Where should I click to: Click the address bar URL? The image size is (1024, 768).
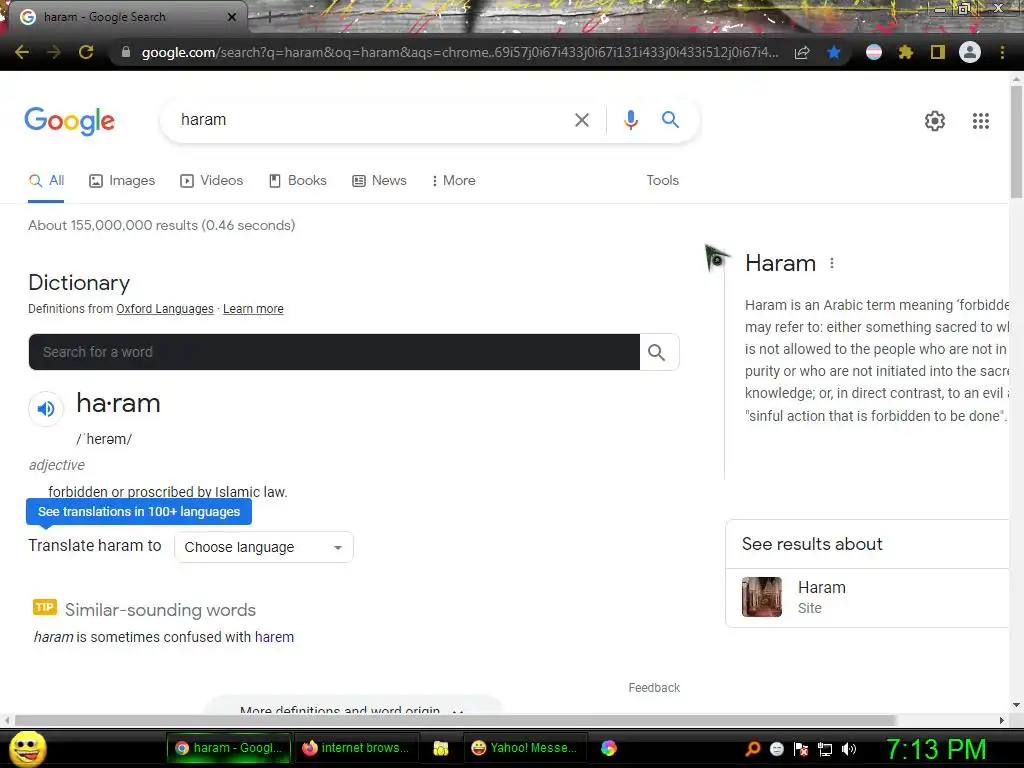pyautogui.click(x=460, y=52)
